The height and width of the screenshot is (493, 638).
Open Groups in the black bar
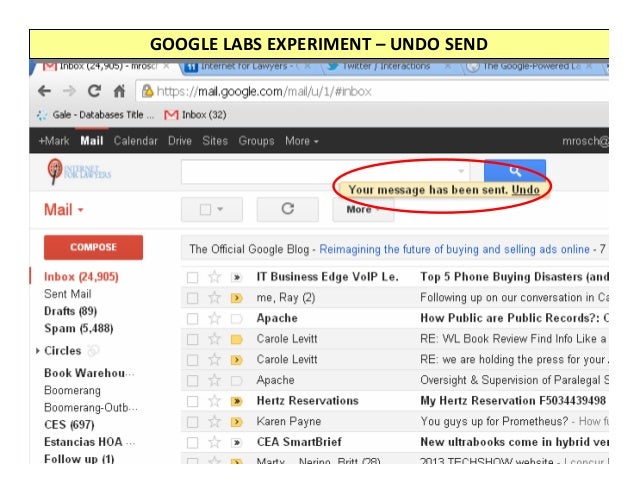(256, 141)
